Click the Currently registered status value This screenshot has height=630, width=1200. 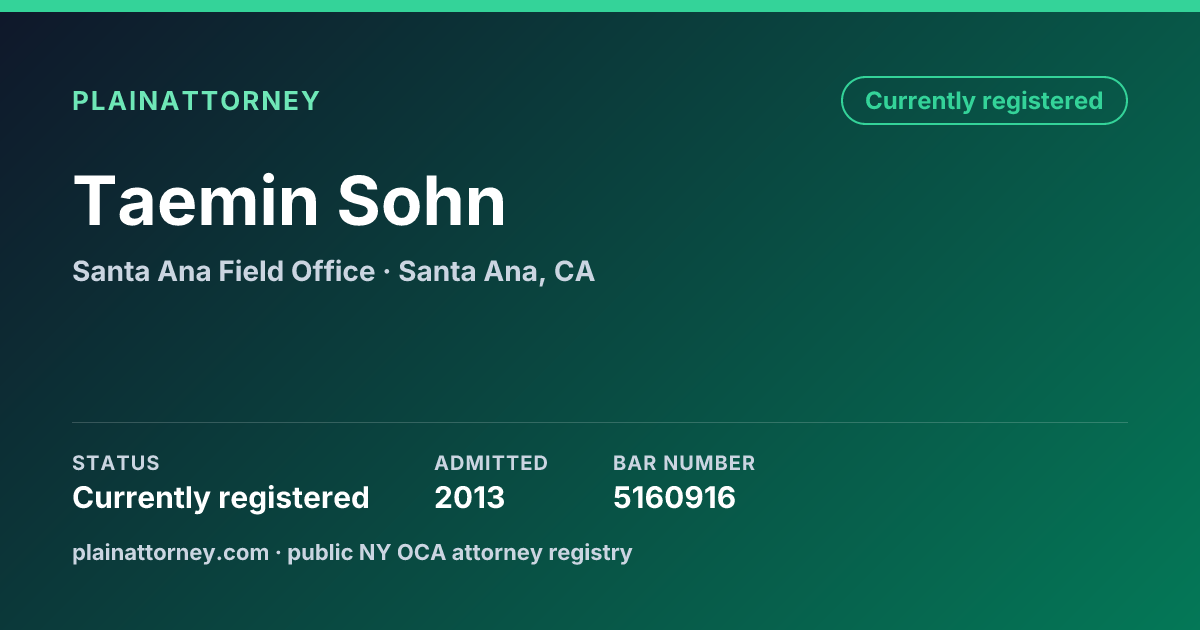click(221, 498)
